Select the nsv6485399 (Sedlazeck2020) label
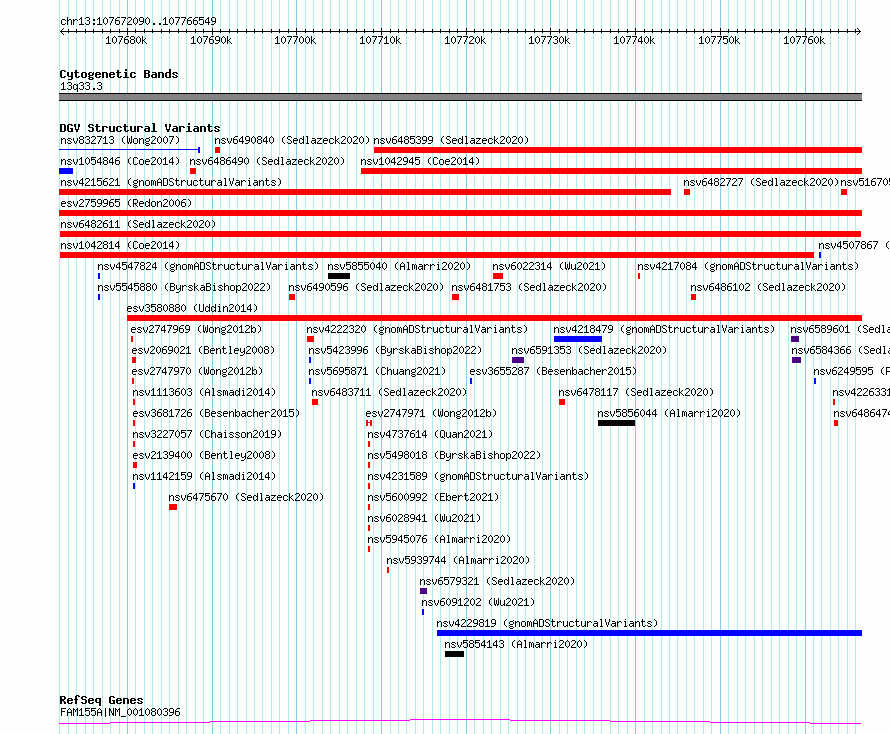Viewport: 890px width, 734px height. (451, 140)
